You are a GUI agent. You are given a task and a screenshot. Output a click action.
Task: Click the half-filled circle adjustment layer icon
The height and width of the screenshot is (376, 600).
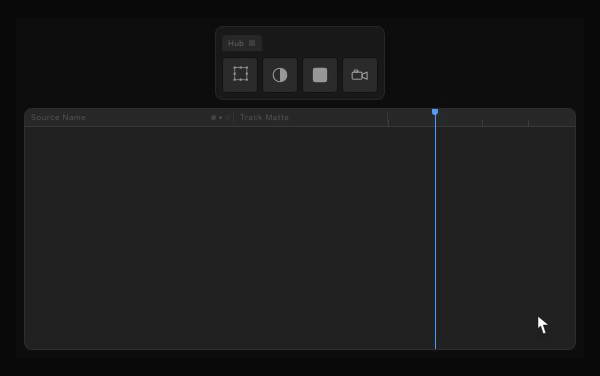[x=280, y=75]
